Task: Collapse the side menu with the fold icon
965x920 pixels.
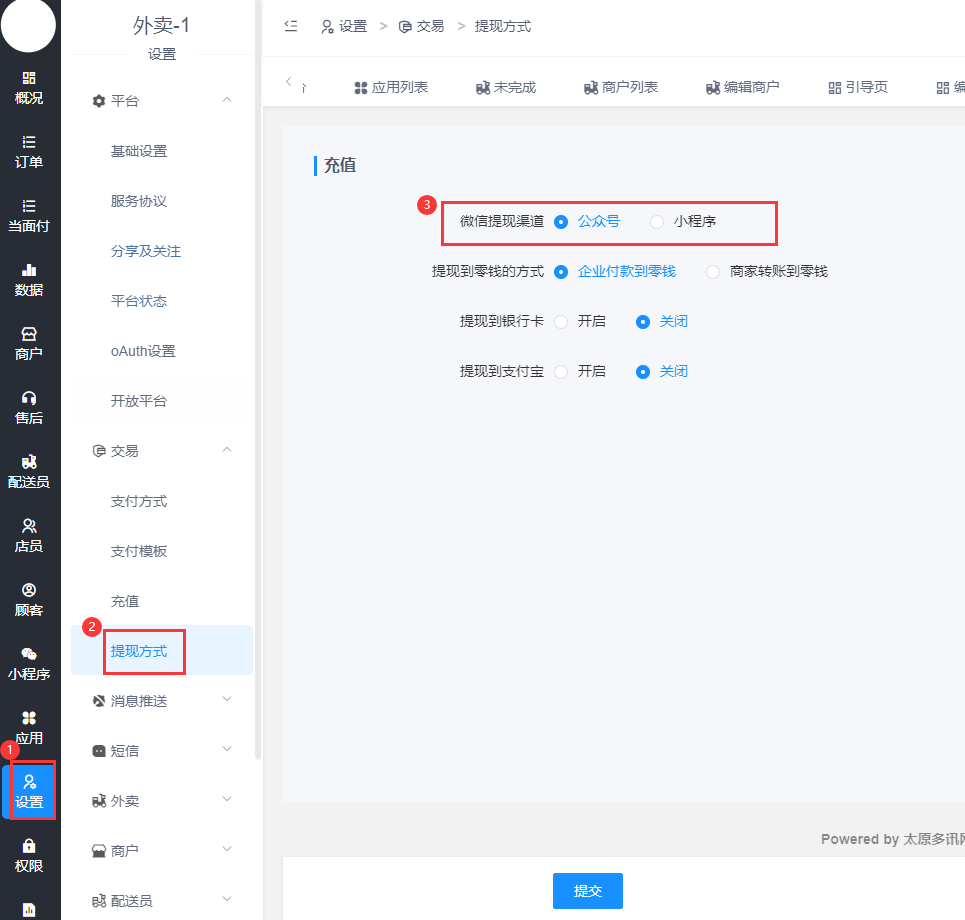Action: coord(290,26)
